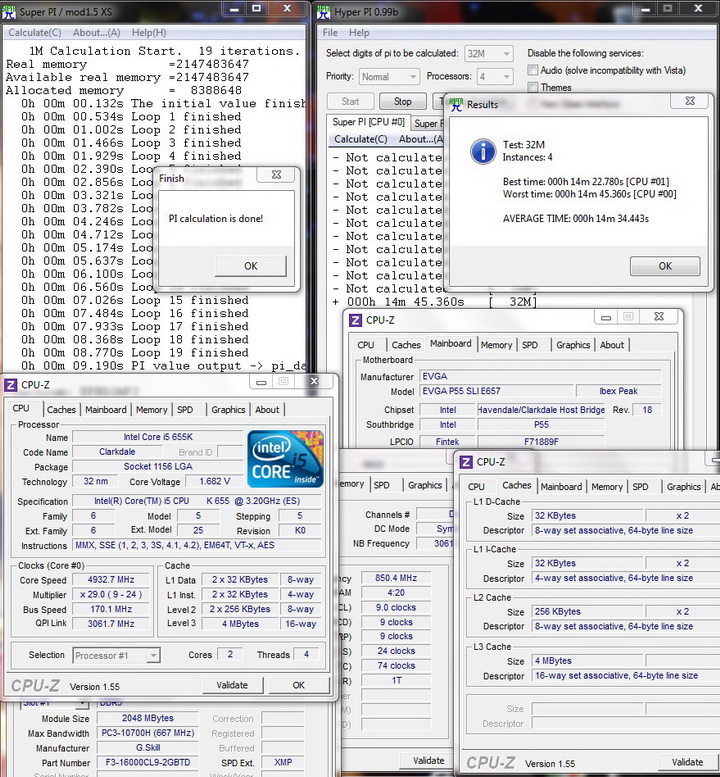Click Hyper PI app icon in title bar
The width and height of the screenshot is (720, 777).
(324, 12)
